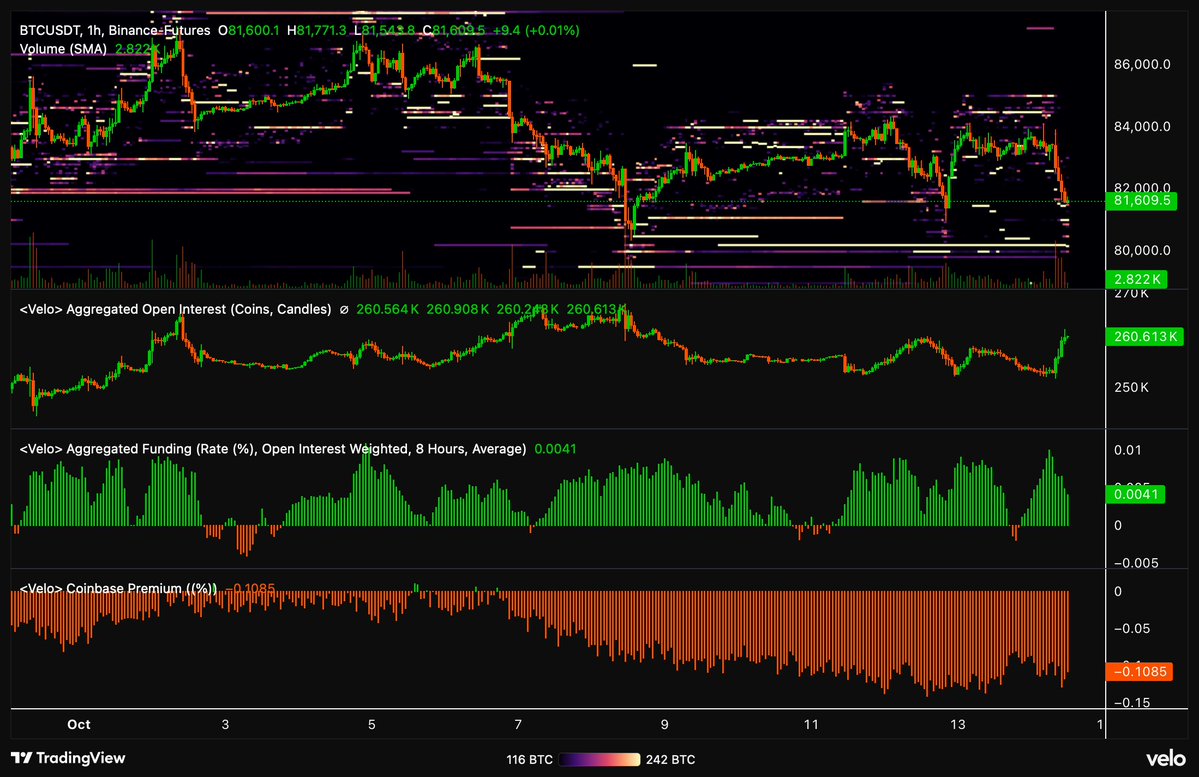1199x777 pixels.
Task: Click the 260.564K value in Open Interest legend
Action: tap(388, 310)
